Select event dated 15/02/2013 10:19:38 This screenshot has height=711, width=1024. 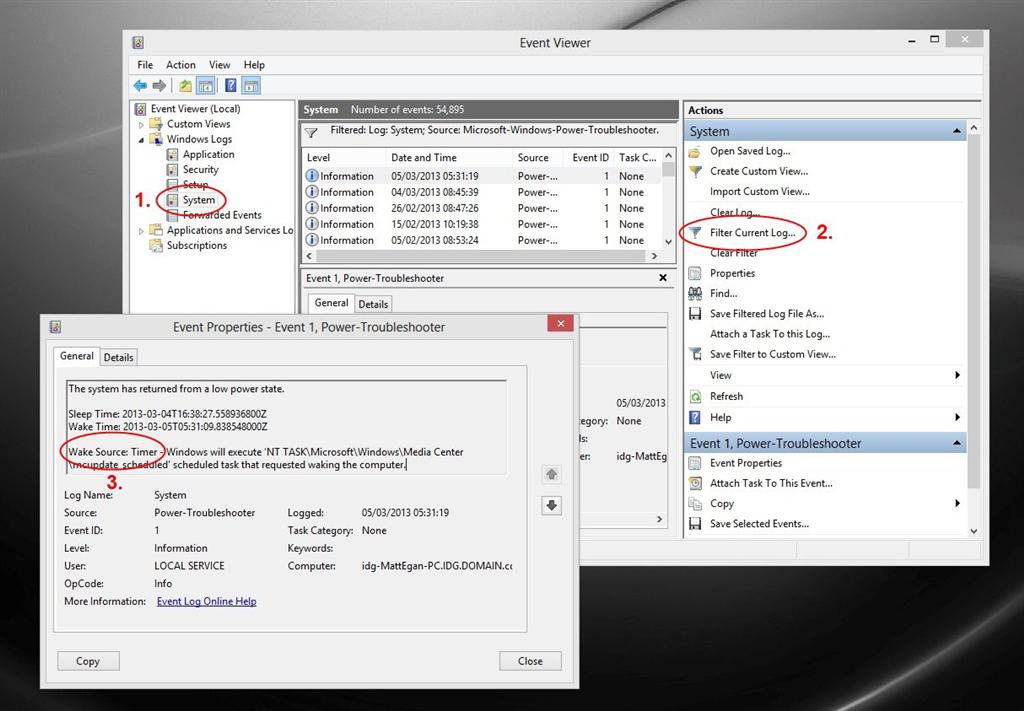[x=483, y=224]
